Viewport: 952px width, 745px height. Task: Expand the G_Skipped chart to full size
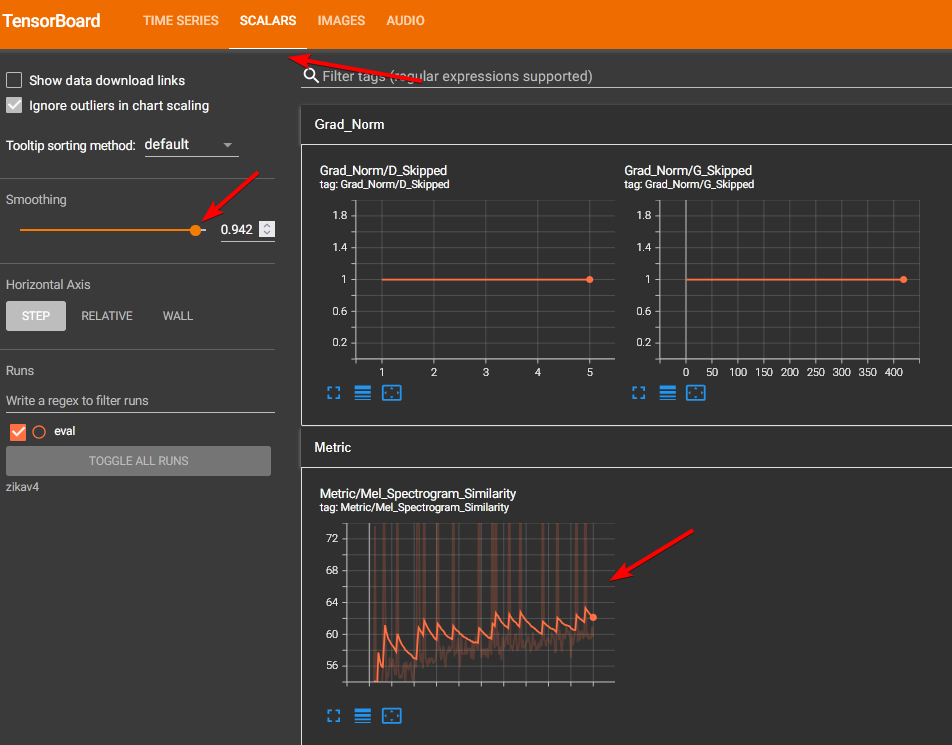point(638,393)
